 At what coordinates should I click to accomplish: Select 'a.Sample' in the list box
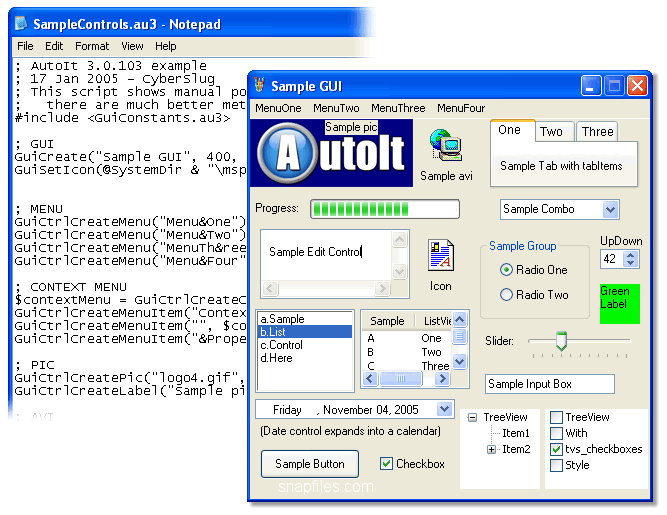coord(305,319)
